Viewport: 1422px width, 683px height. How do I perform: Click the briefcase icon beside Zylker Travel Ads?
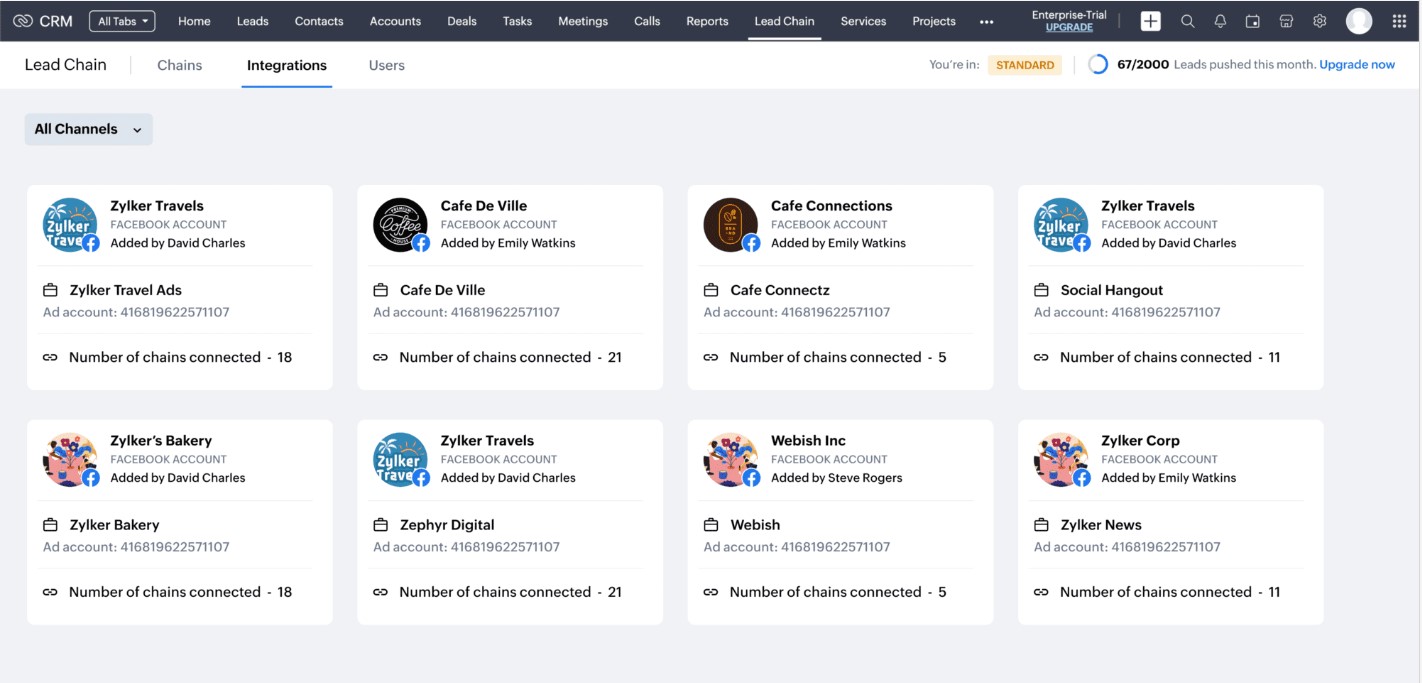50,290
